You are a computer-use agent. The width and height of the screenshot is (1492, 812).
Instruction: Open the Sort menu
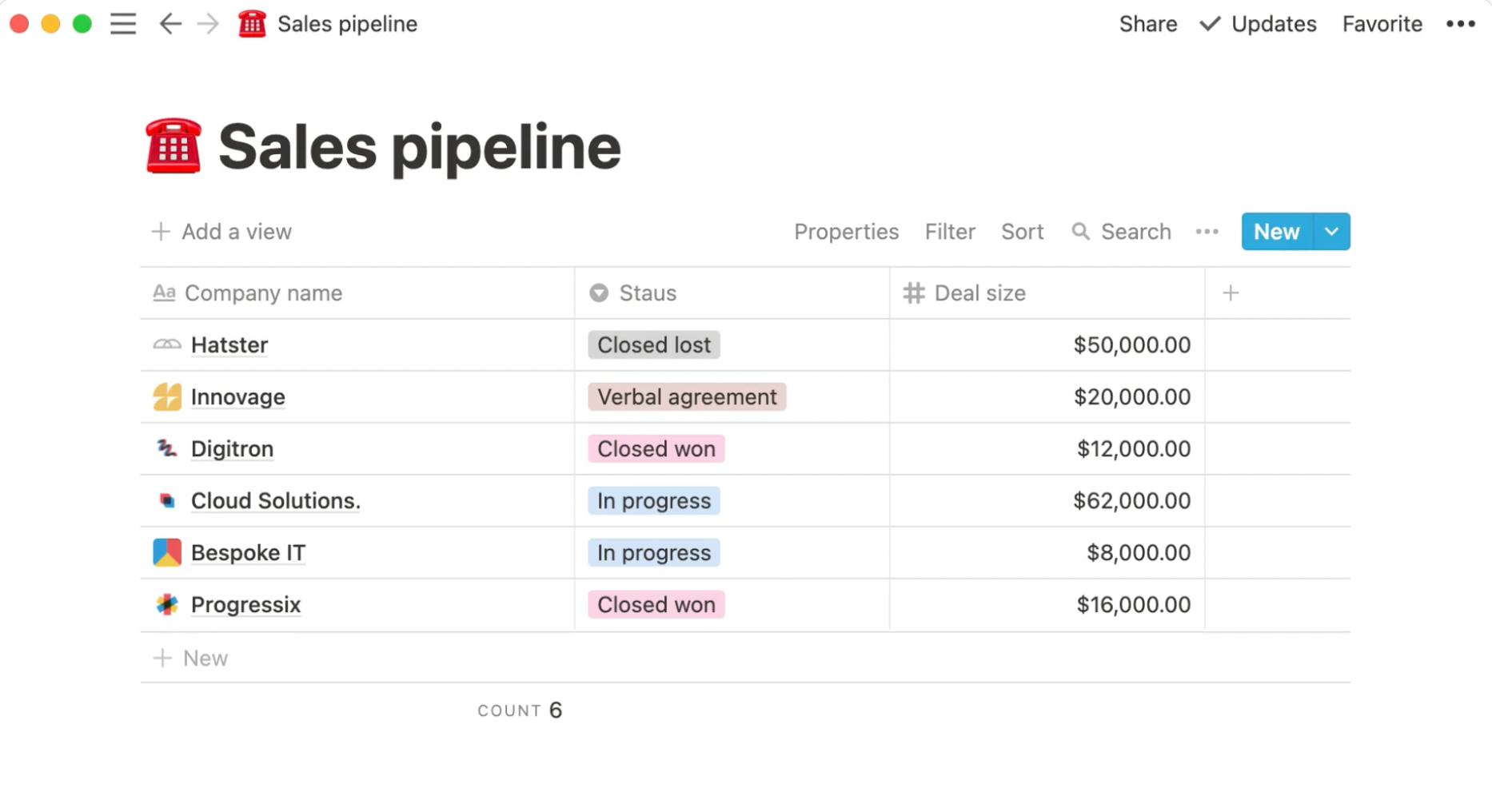1023,231
